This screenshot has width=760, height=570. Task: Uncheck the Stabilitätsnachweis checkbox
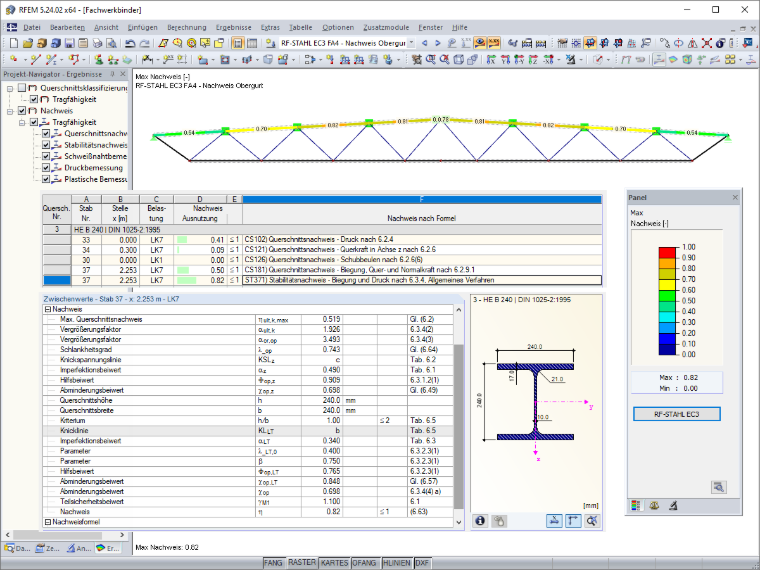coord(46,145)
